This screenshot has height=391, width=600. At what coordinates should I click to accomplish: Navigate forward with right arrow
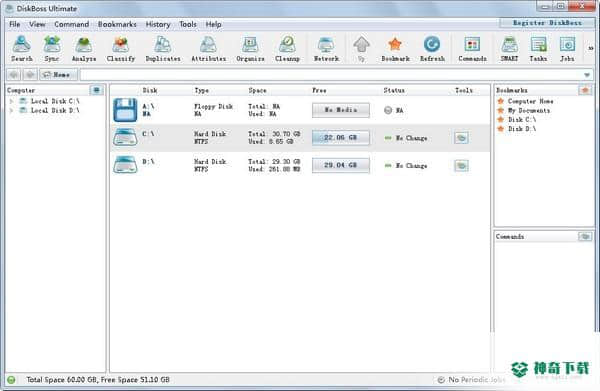pyautogui.click(x=30, y=74)
